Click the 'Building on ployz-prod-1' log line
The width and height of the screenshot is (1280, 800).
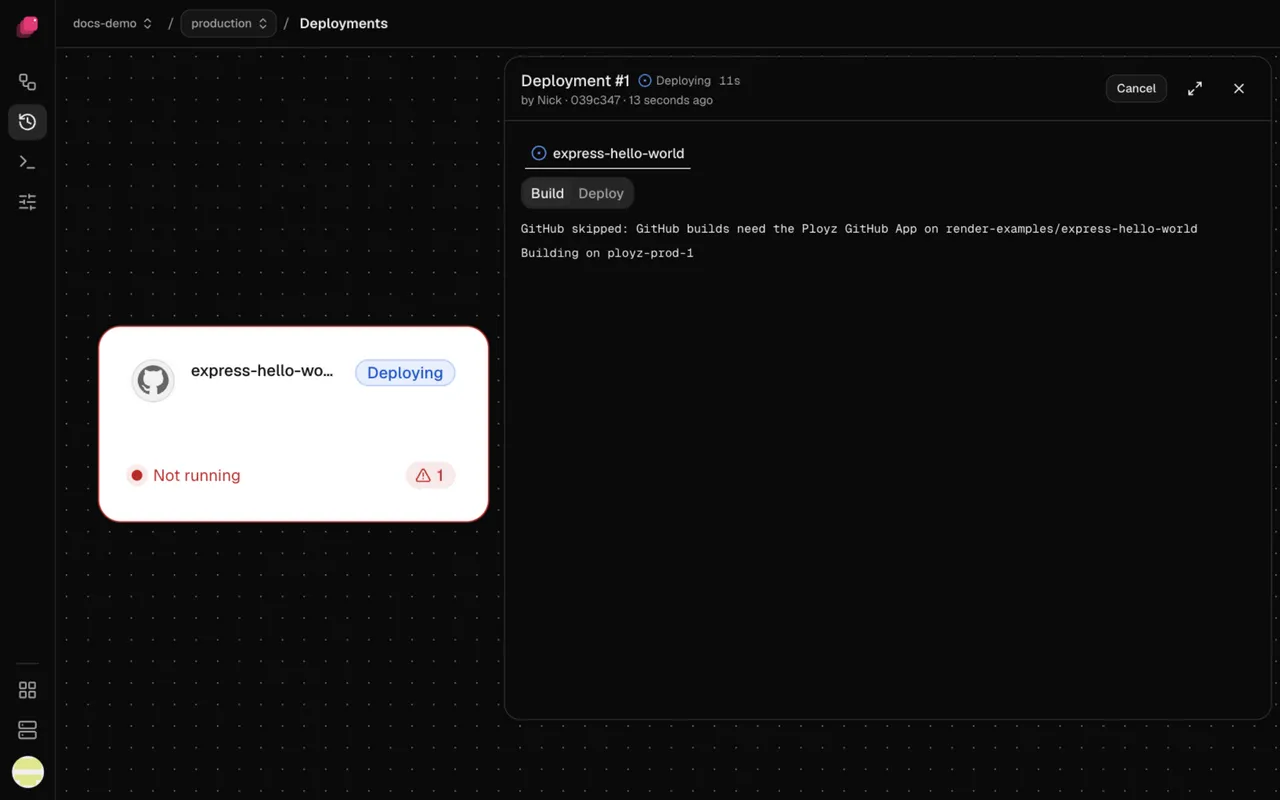[x=607, y=253]
